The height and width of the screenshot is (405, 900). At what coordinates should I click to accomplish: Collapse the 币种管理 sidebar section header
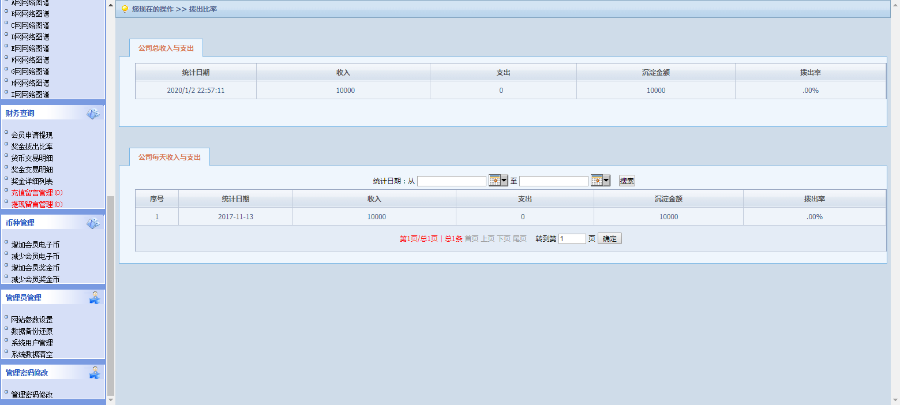coord(52,223)
